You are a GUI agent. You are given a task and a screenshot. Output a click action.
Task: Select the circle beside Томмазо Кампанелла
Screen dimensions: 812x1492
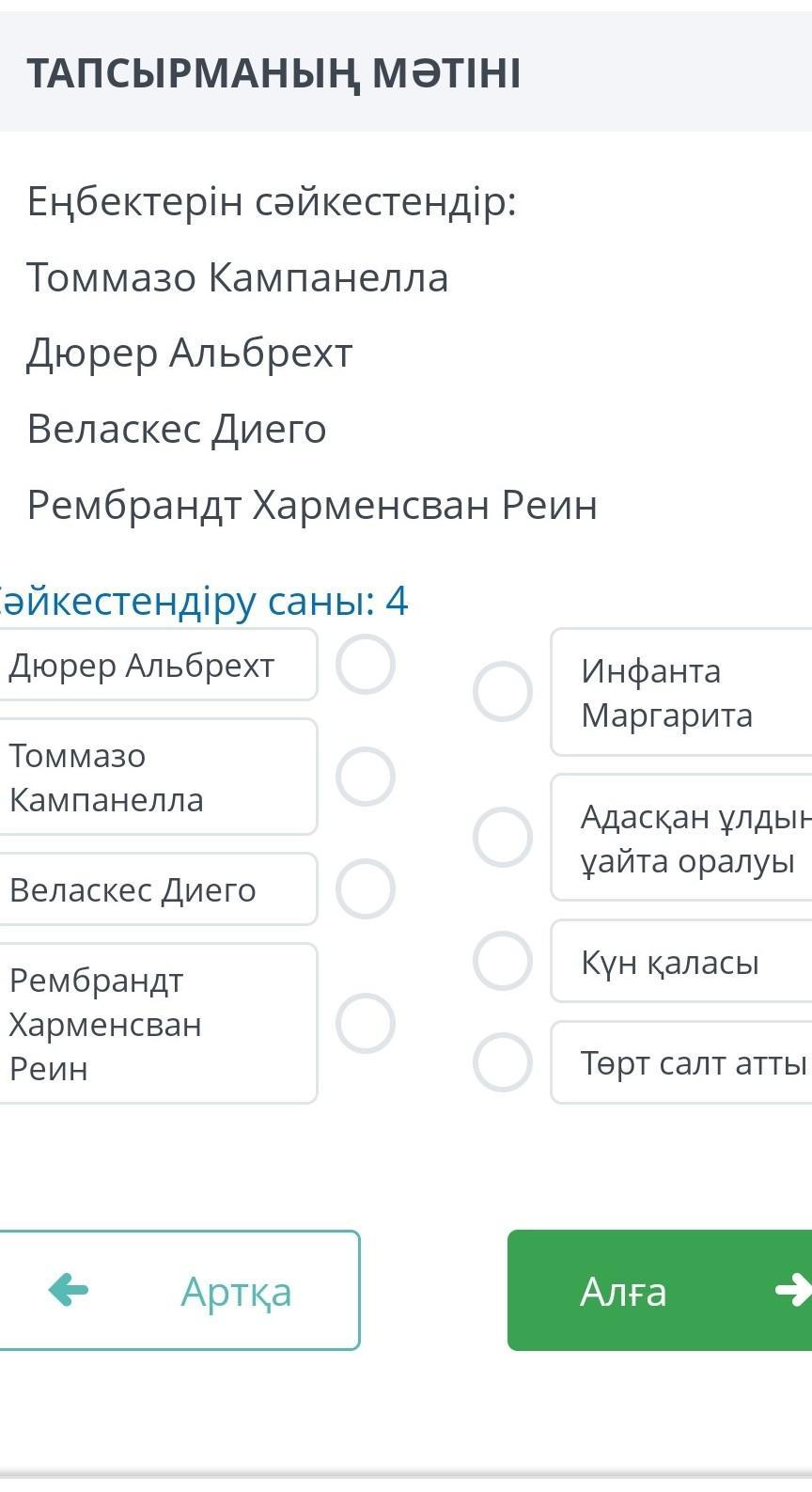point(366,777)
